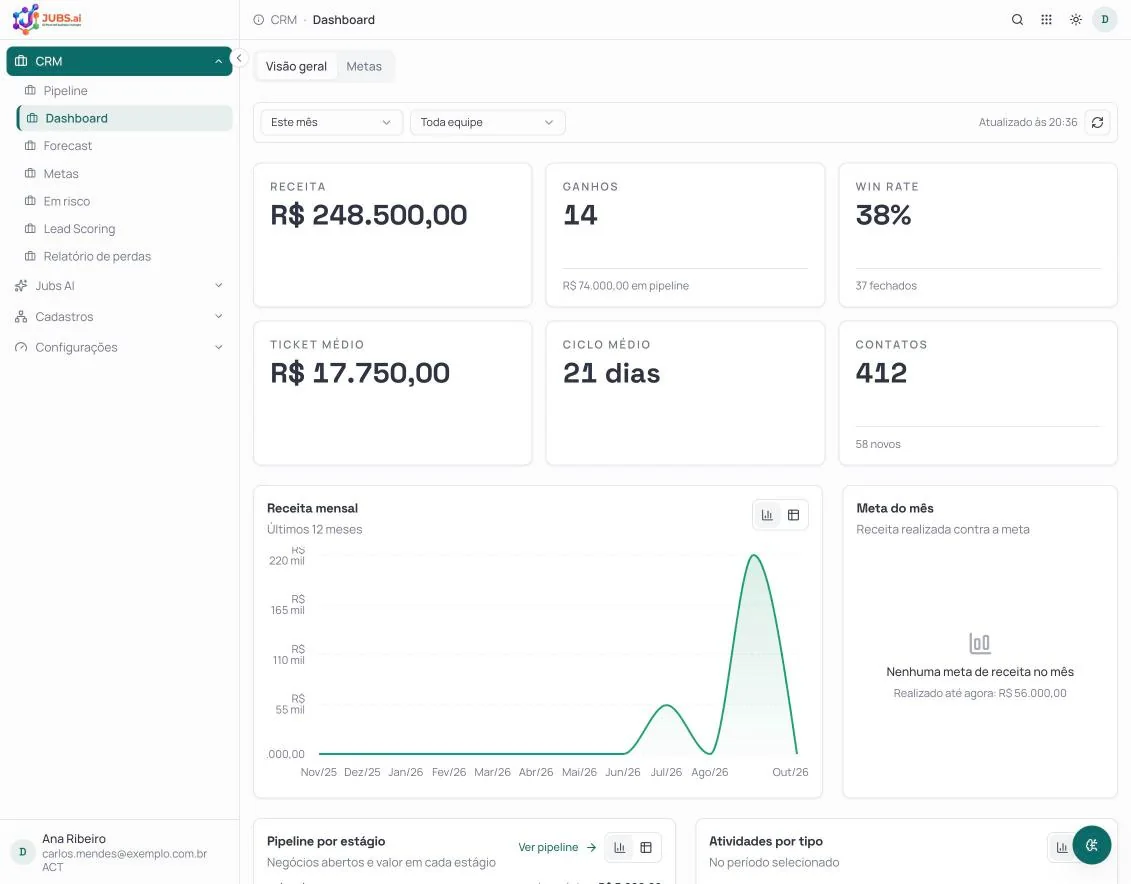This screenshot has height=884, width=1131.
Task: Click the Metas sidebar icon
Action: click(30, 173)
